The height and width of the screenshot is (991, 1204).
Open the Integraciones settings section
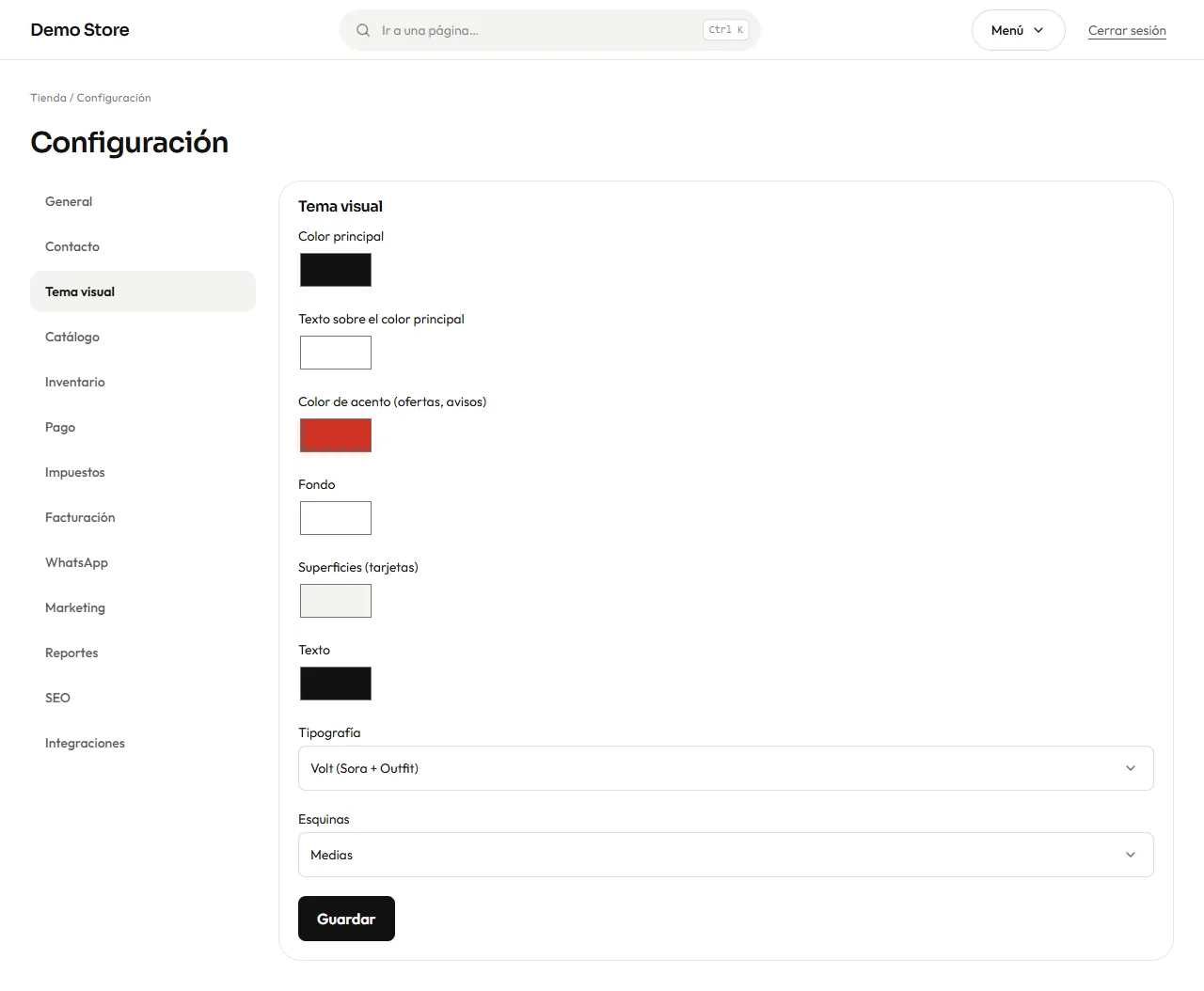pyautogui.click(x=143, y=743)
